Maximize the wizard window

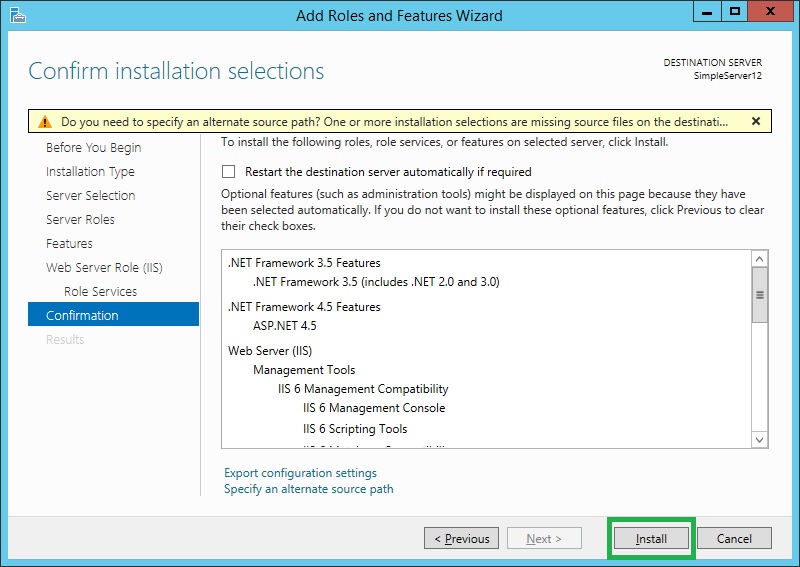click(735, 13)
